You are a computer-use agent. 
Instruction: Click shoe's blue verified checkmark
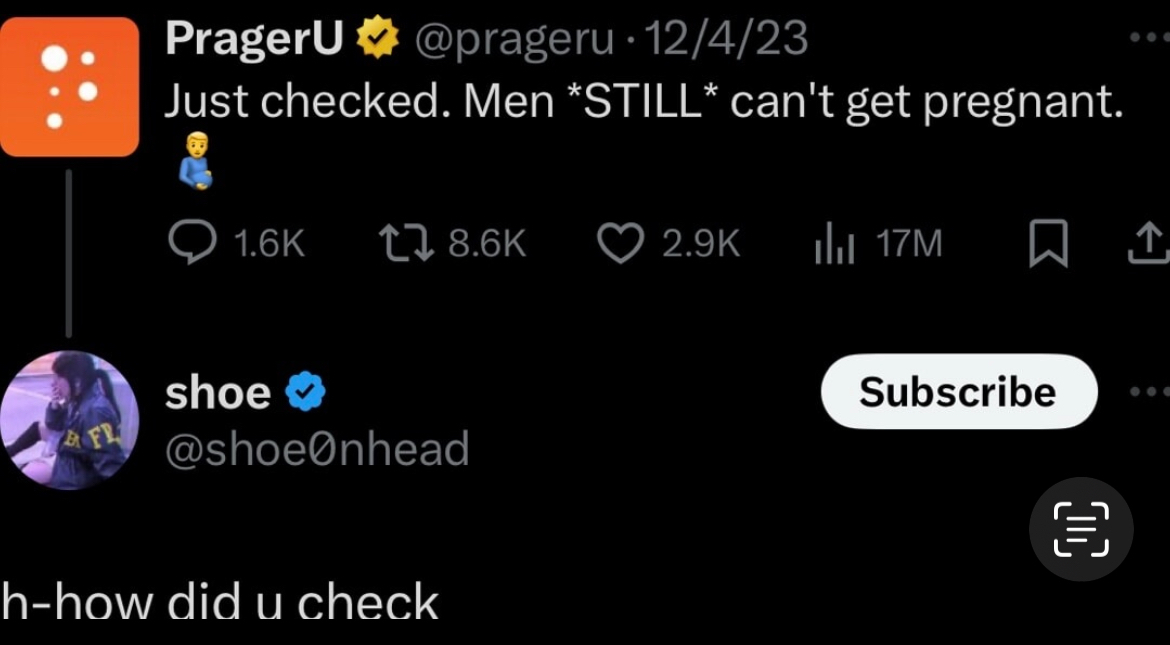coord(306,393)
